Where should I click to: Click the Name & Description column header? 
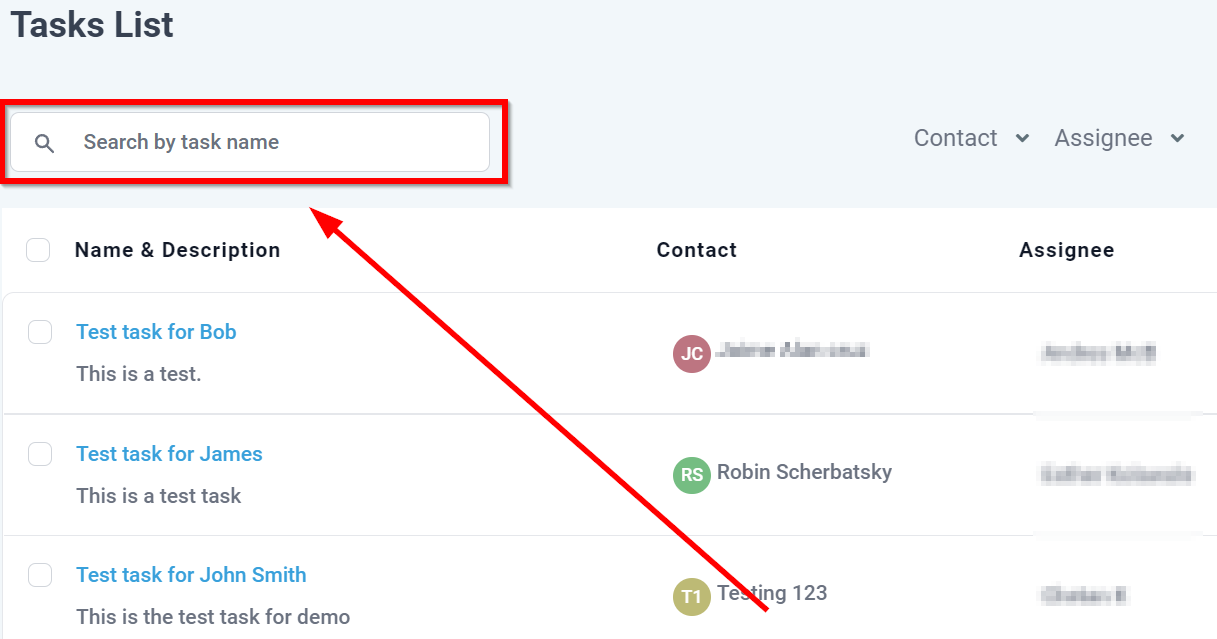(177, 250)
